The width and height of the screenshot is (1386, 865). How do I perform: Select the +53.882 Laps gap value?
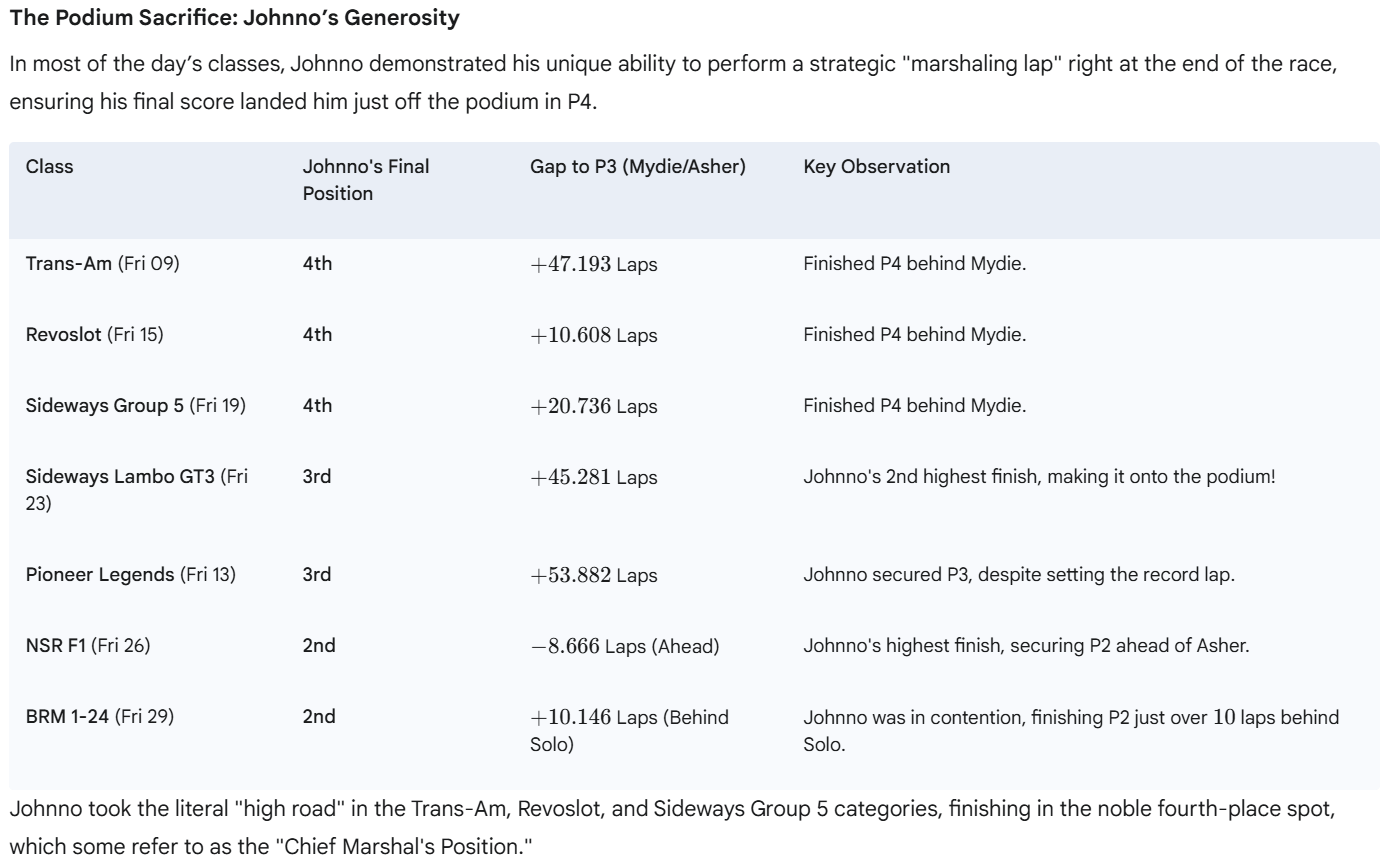point(593,576)
